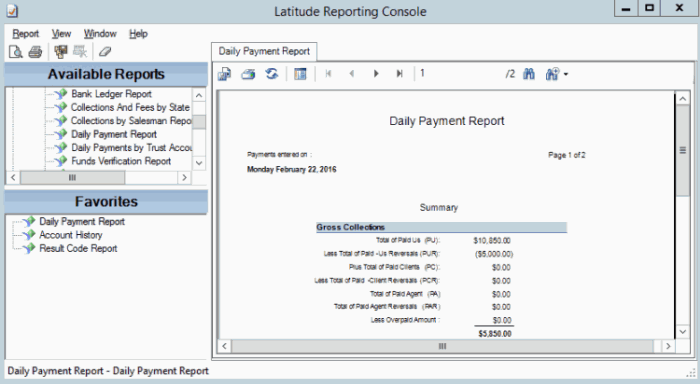This screenshot has height=384, width=700.
Task: Click report viewer horizontal scrollbar thumb
Action: pos(442,346)
